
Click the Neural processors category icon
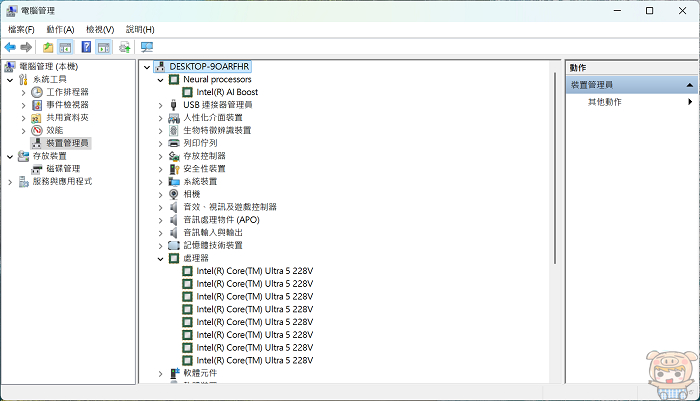tap(174, 79)
